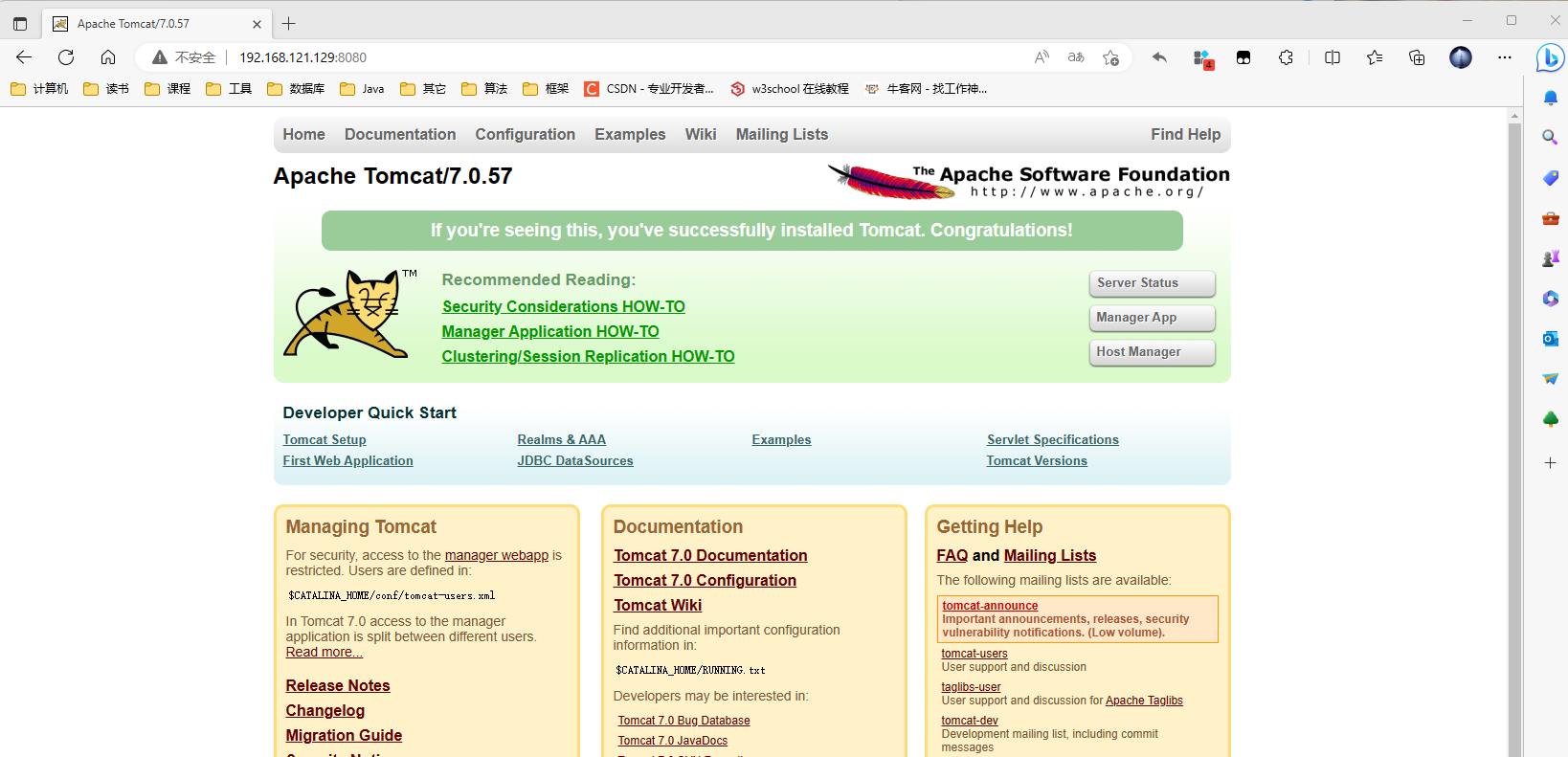Click the Bing chat icon at top right
This screenshot has width=1568, height=757.
click(x=1549, y=58)
